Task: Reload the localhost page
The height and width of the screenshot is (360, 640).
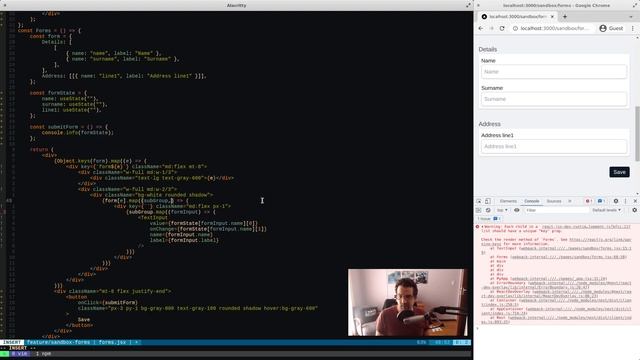Action: tap(502, 28)
